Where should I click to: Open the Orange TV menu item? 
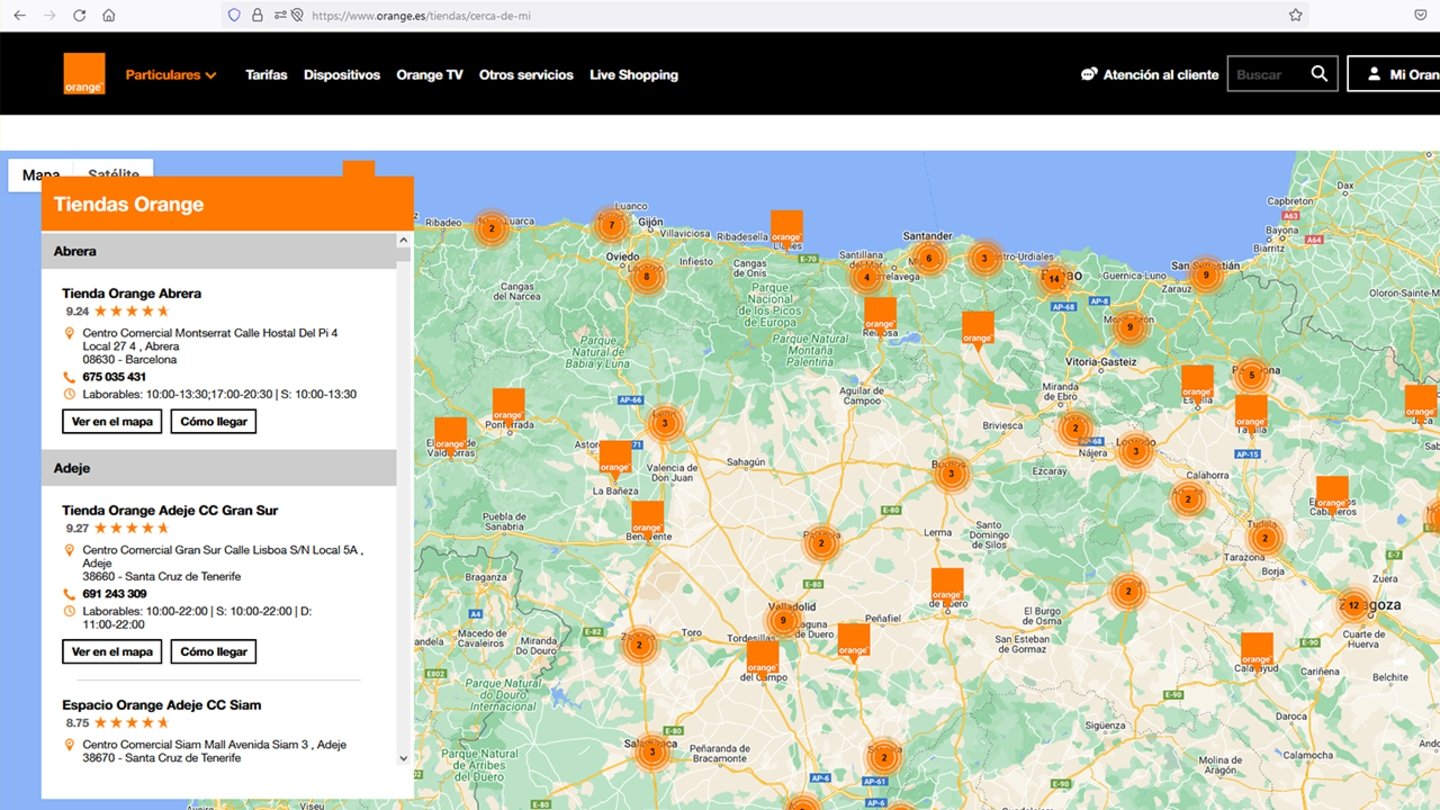[x=430, y=75]
